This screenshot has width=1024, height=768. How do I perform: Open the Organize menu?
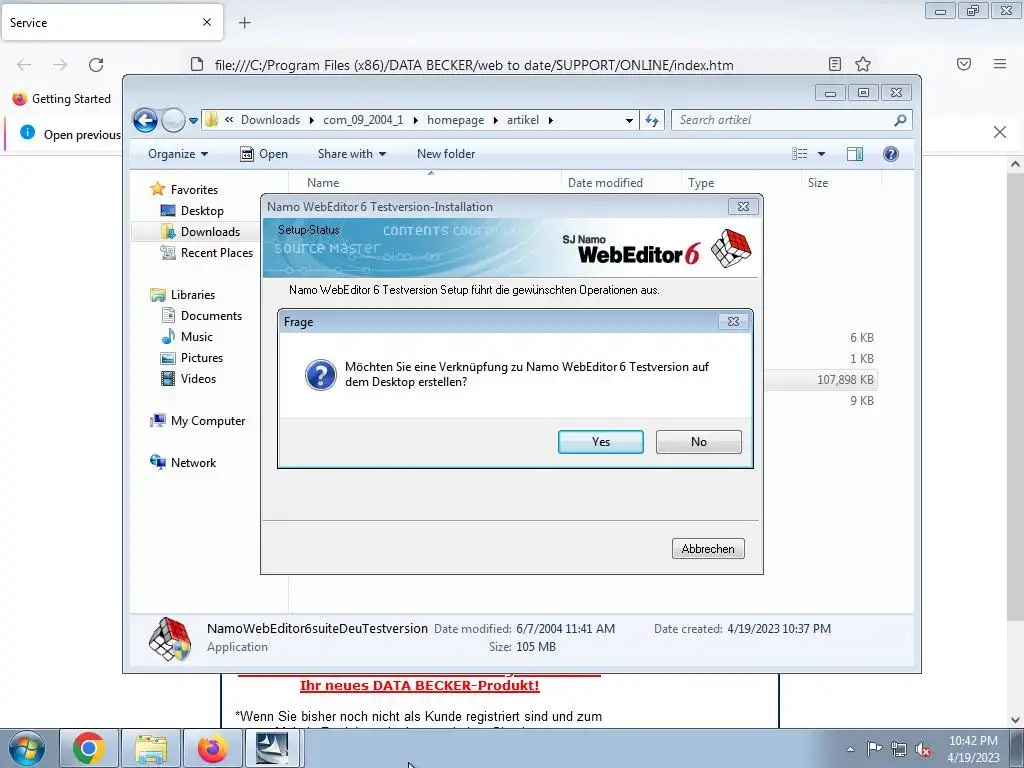coord(178,154)
